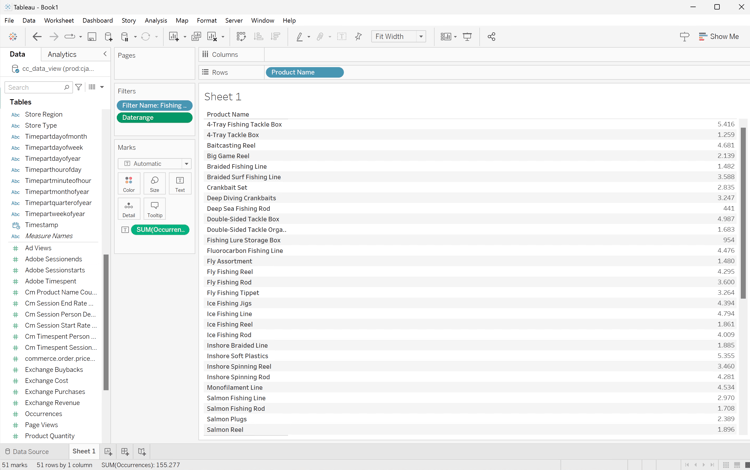
Task: Click the Filter Name: Fishing filter pill
Action: (x=154, y=106)
